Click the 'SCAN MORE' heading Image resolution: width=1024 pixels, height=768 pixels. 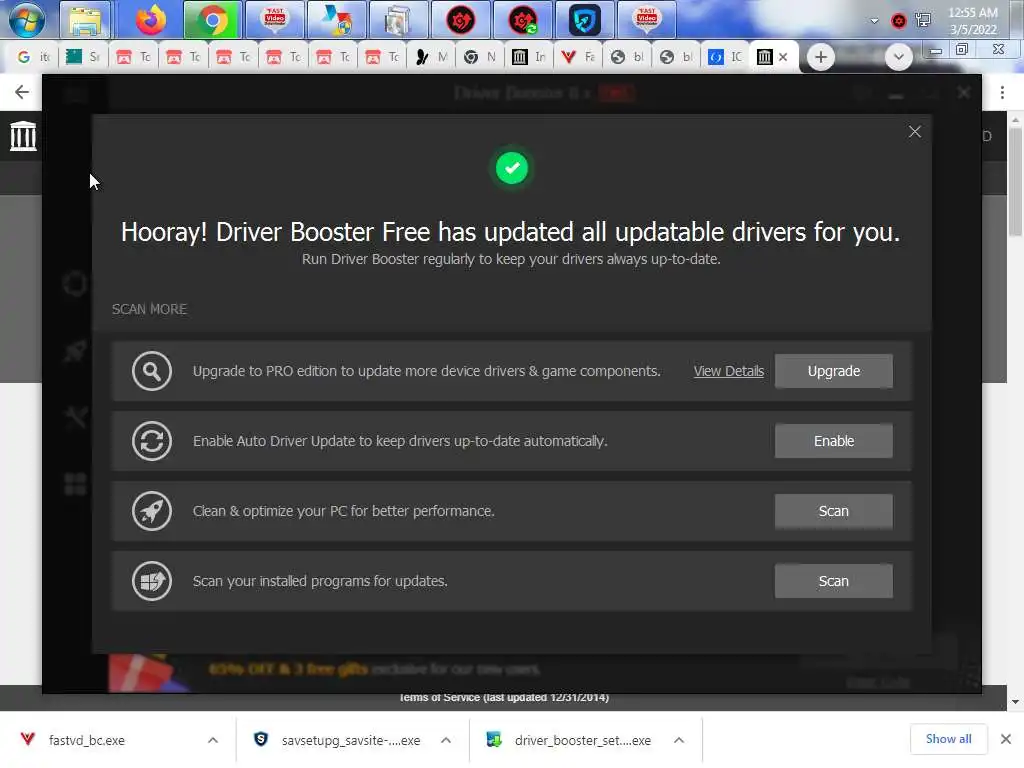coord(149,309)
